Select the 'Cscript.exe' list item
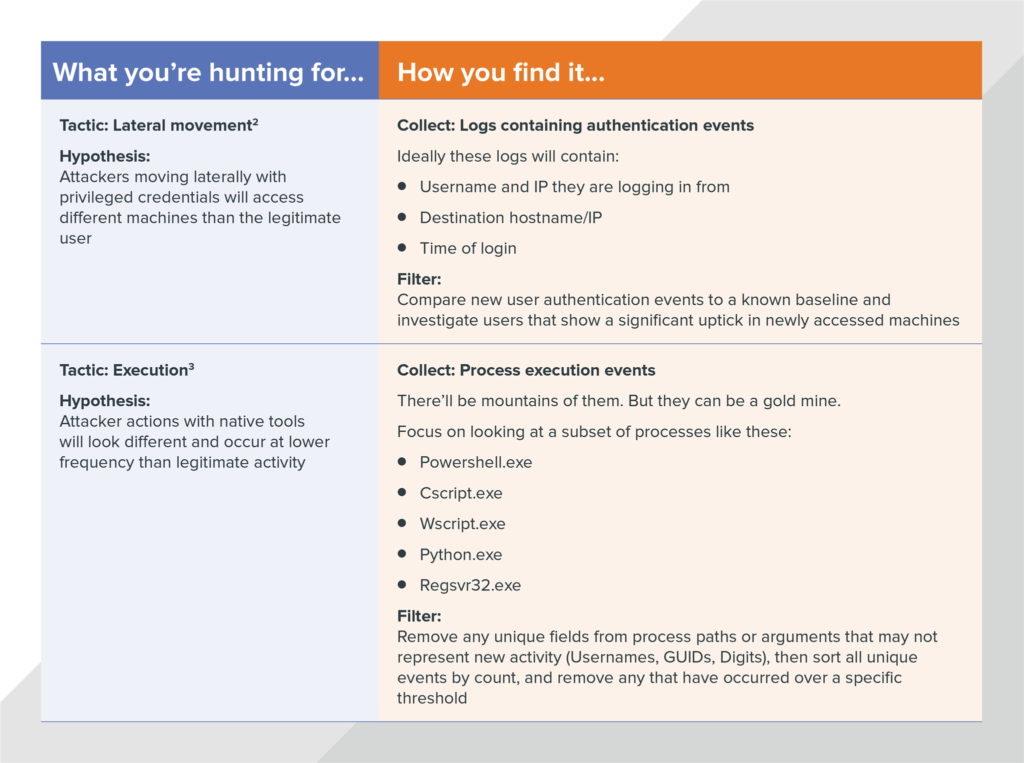Image resolution: width=1024 pixels, height=763 pixels. pyautogui.click(x=460, y=493)
